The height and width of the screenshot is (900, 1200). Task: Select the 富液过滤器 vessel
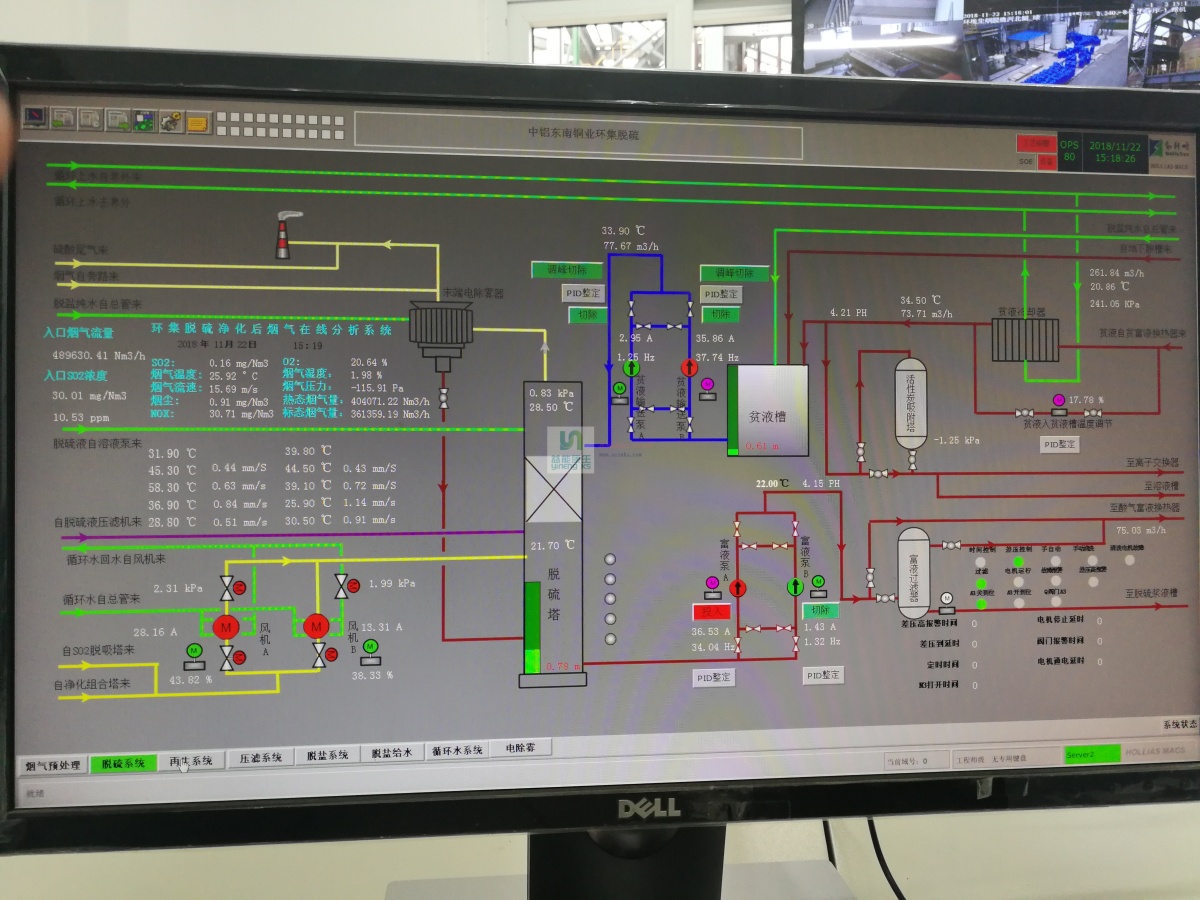913,572
